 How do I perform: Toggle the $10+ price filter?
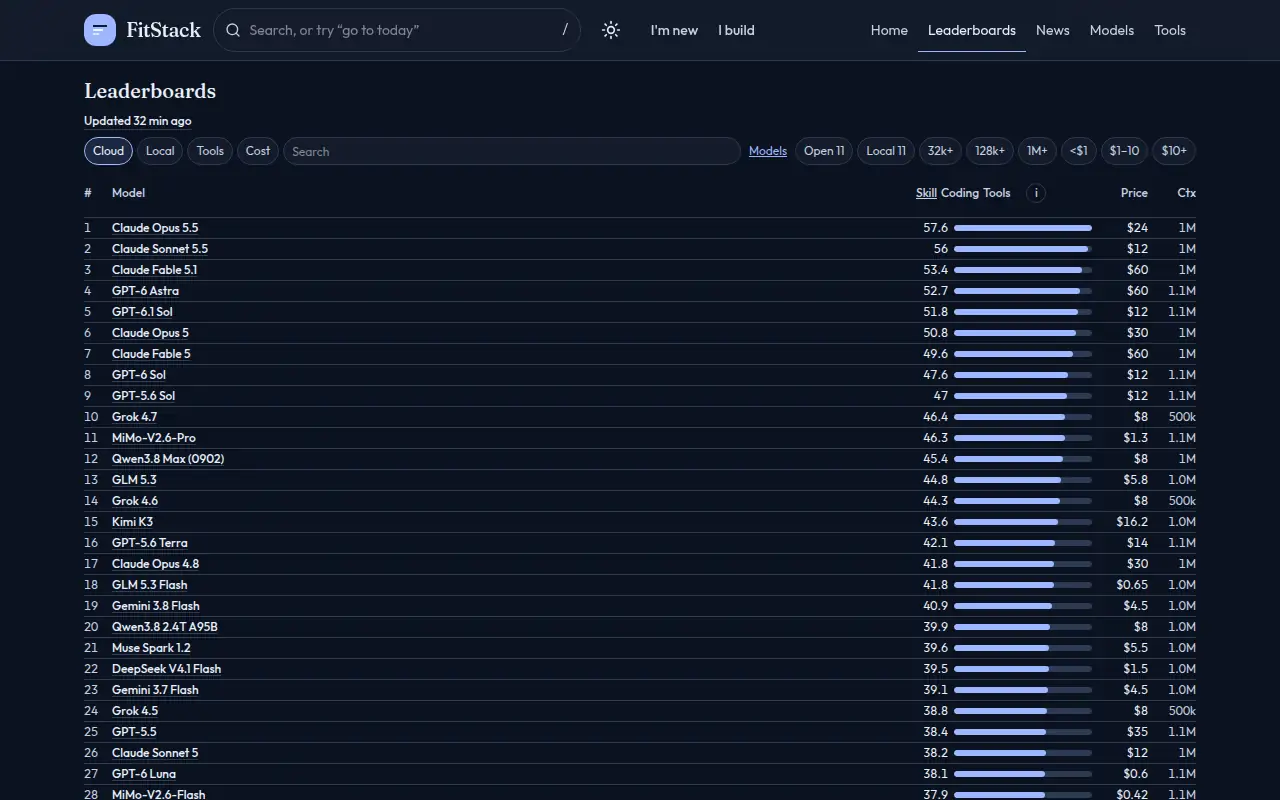(1174, 151)
